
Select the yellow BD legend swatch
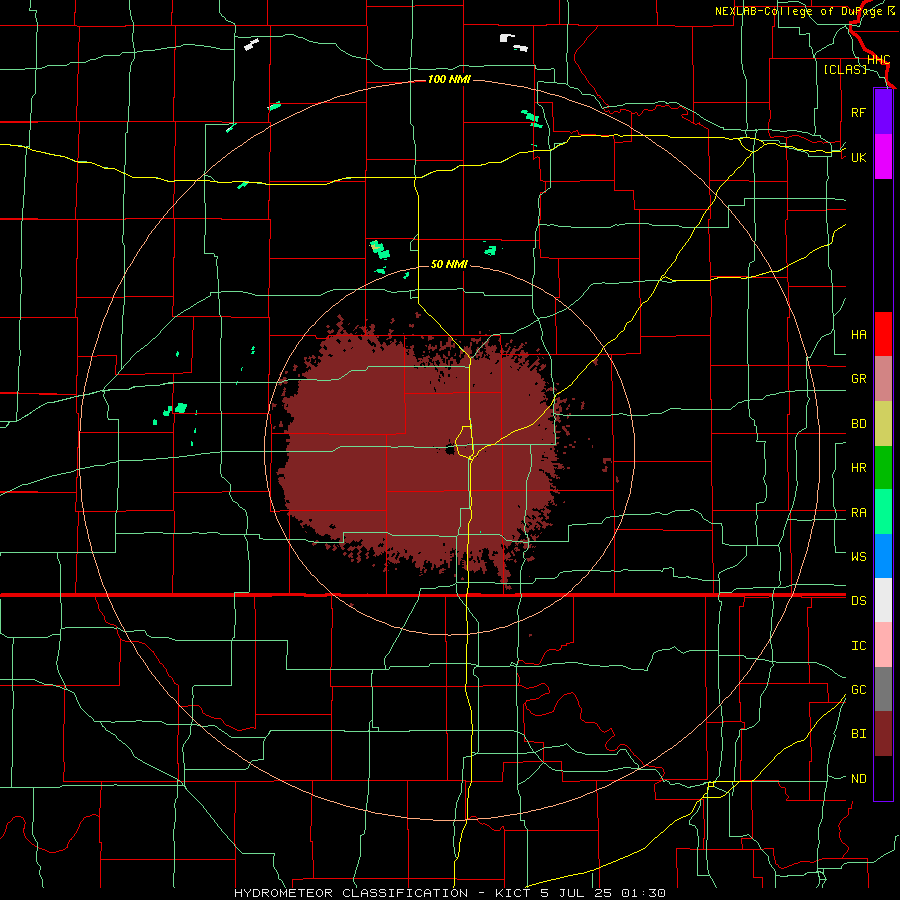883,424
